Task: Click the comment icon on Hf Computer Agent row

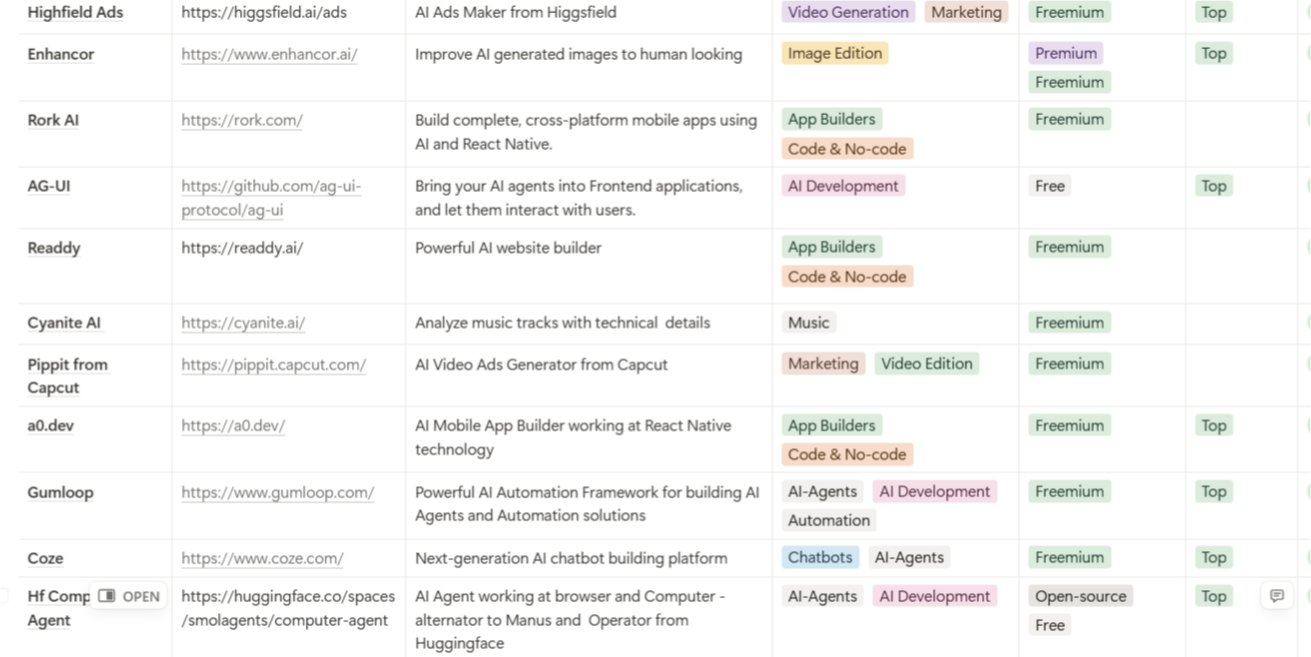Action: (1277, 596)
